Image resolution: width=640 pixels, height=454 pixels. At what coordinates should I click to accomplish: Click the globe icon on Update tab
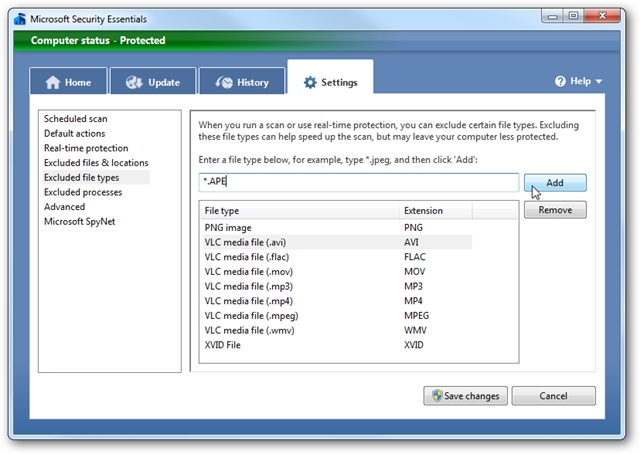click(133, 83)
